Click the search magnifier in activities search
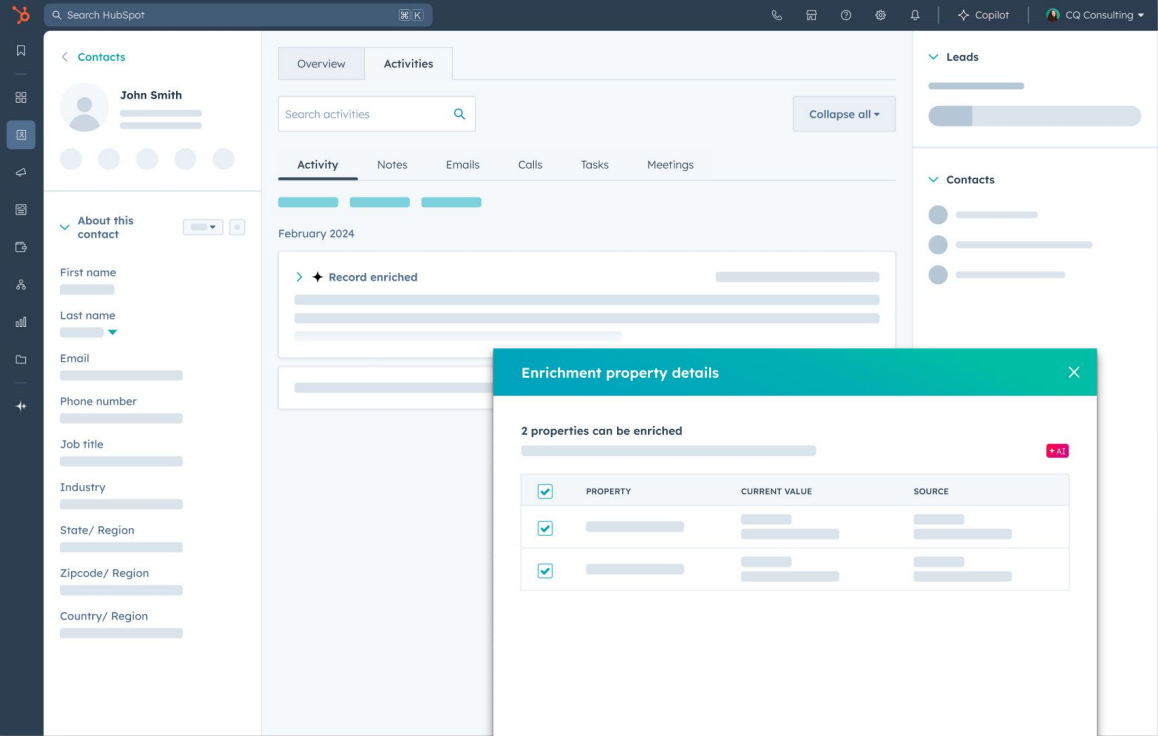 click(x=459, y=114)
